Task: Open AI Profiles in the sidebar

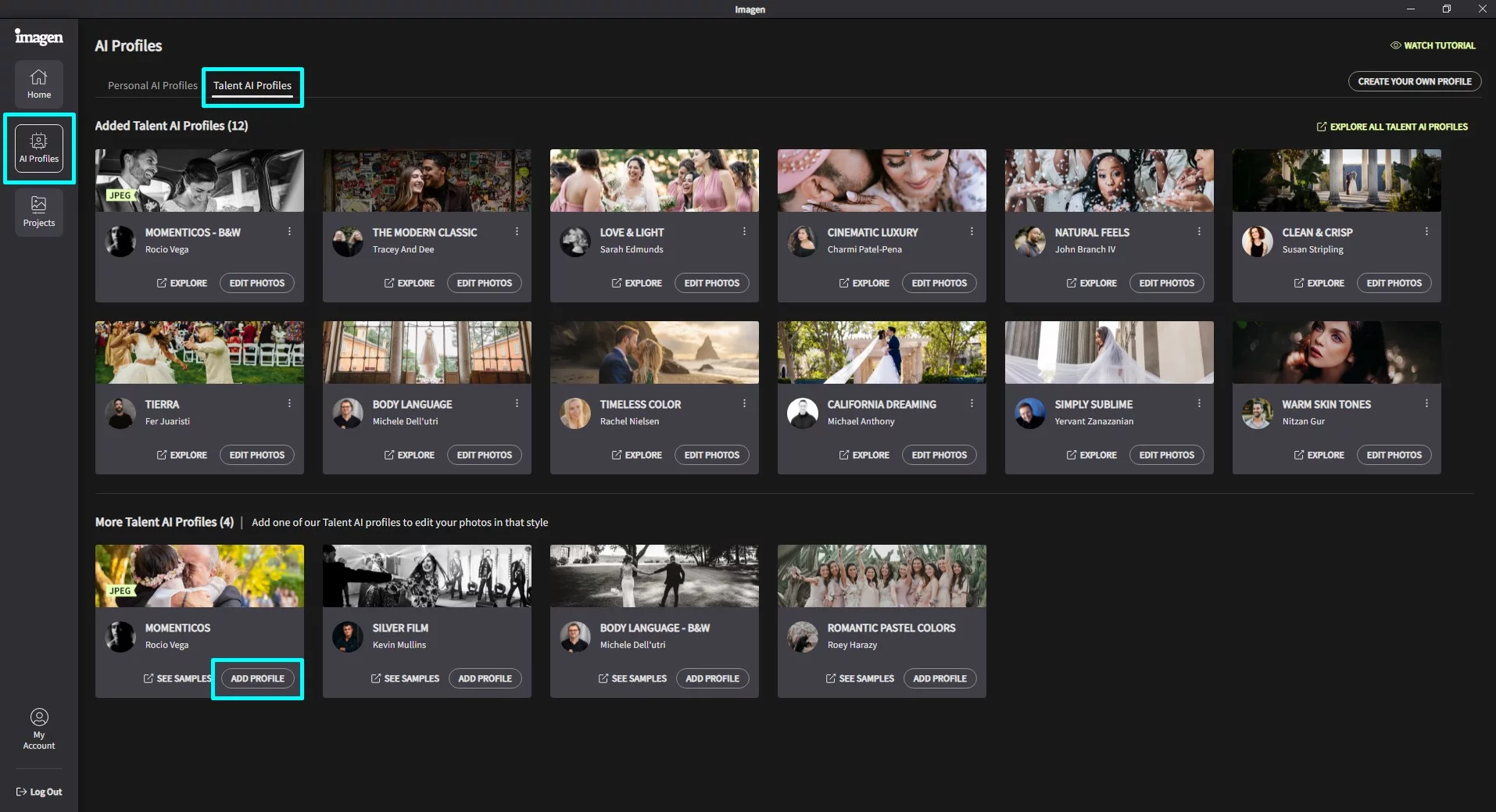Action: (39, 148)
